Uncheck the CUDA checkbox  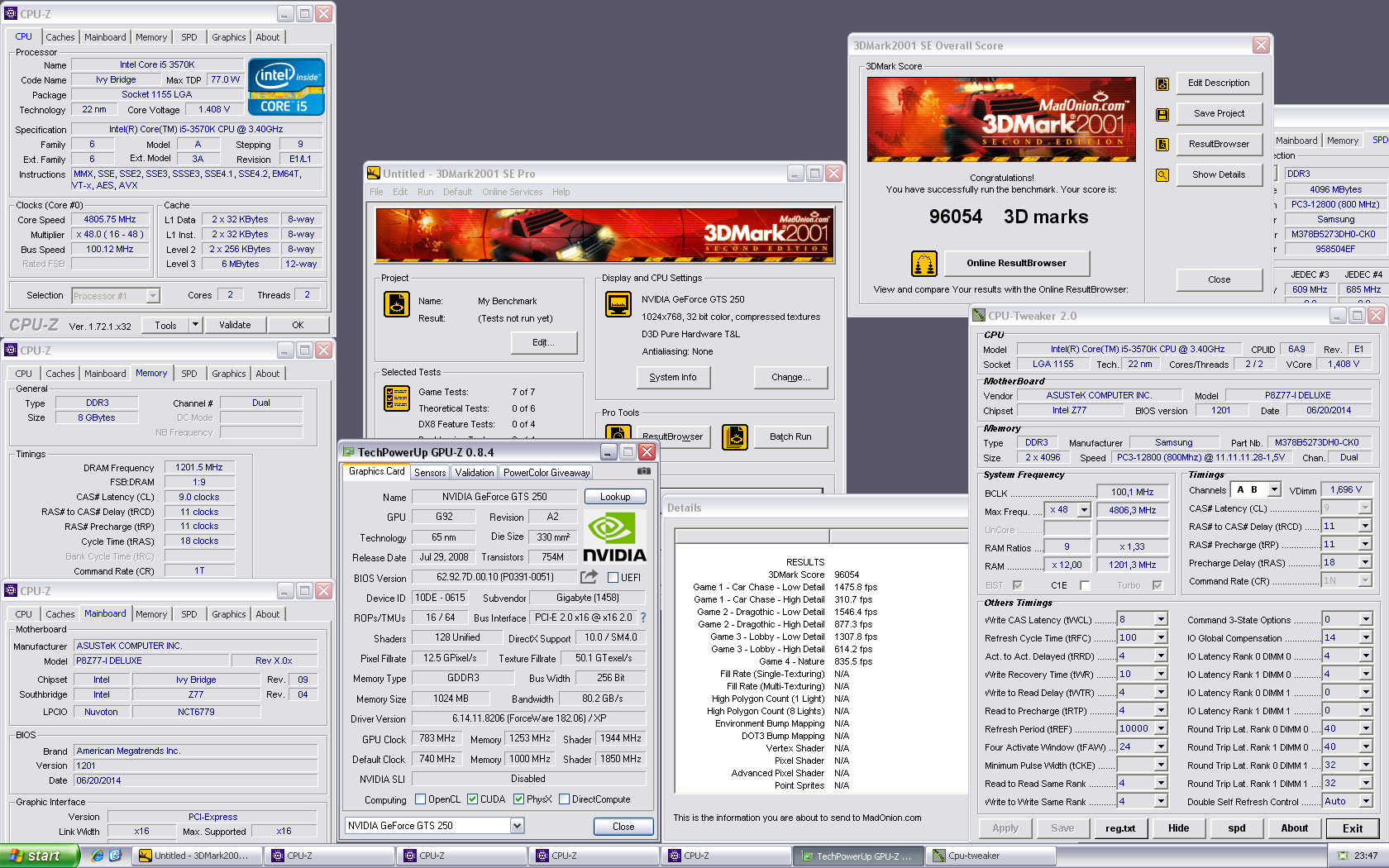[472, 799]
